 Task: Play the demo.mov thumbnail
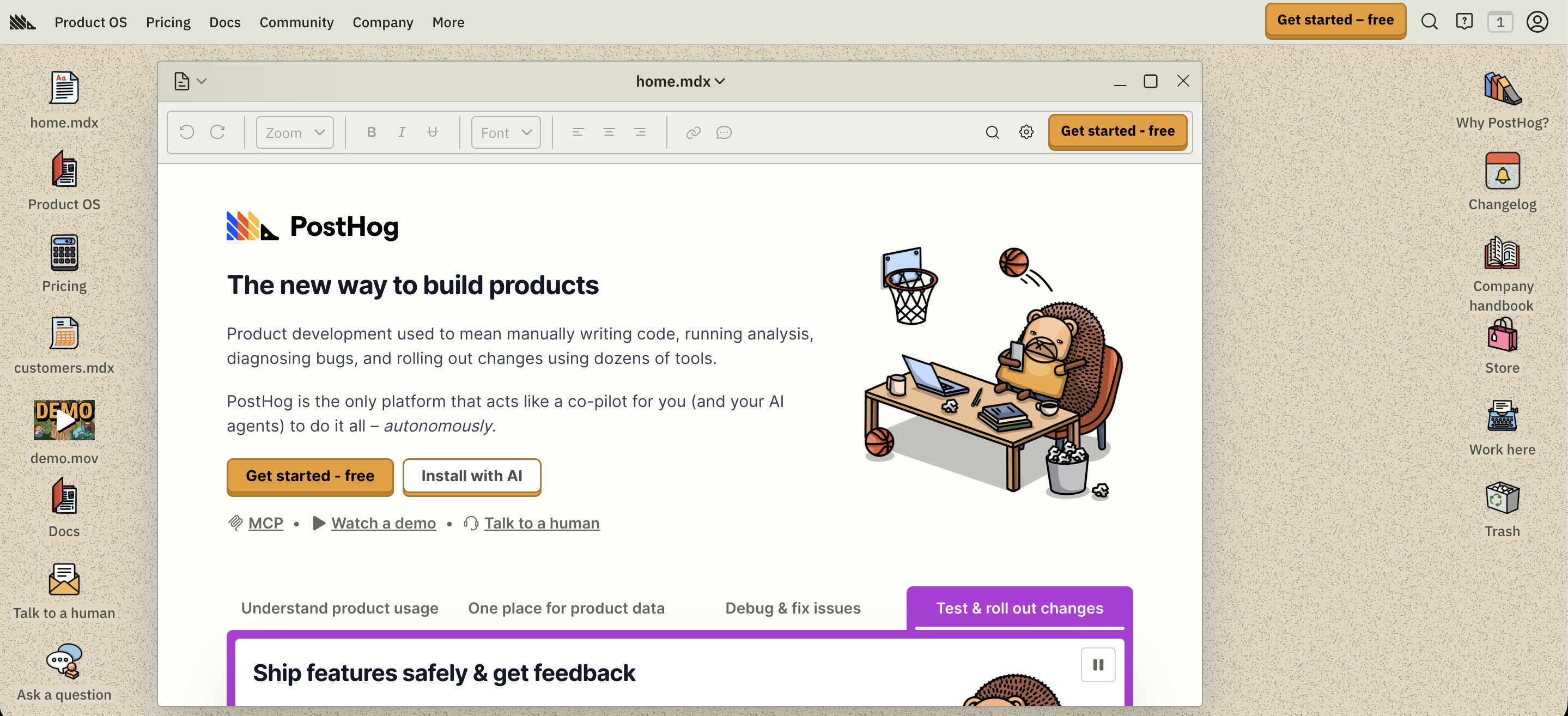[x=64, y=420]
